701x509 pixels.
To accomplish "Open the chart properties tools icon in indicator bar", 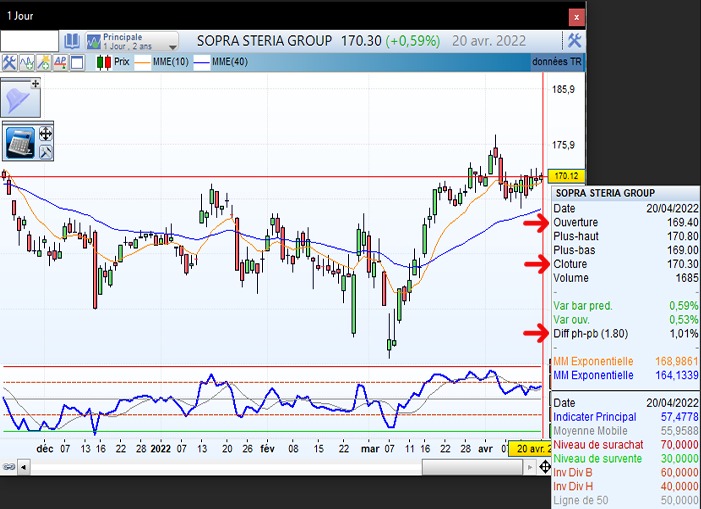I will click(8, 62).
